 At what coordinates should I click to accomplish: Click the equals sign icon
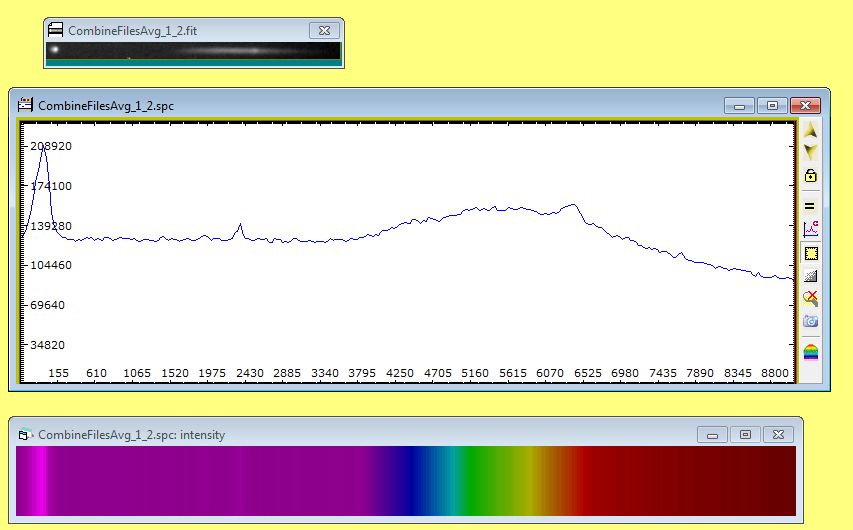click(811, 205)
